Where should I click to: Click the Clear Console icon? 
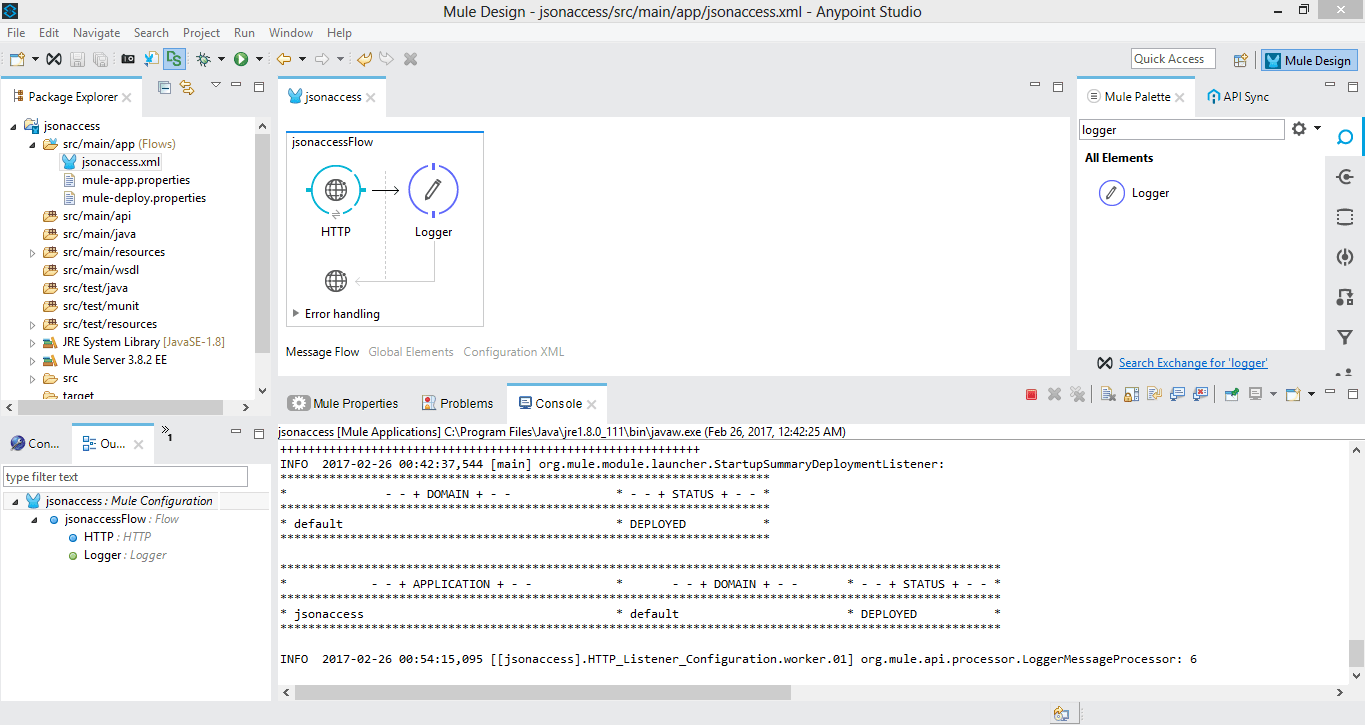1108,394
